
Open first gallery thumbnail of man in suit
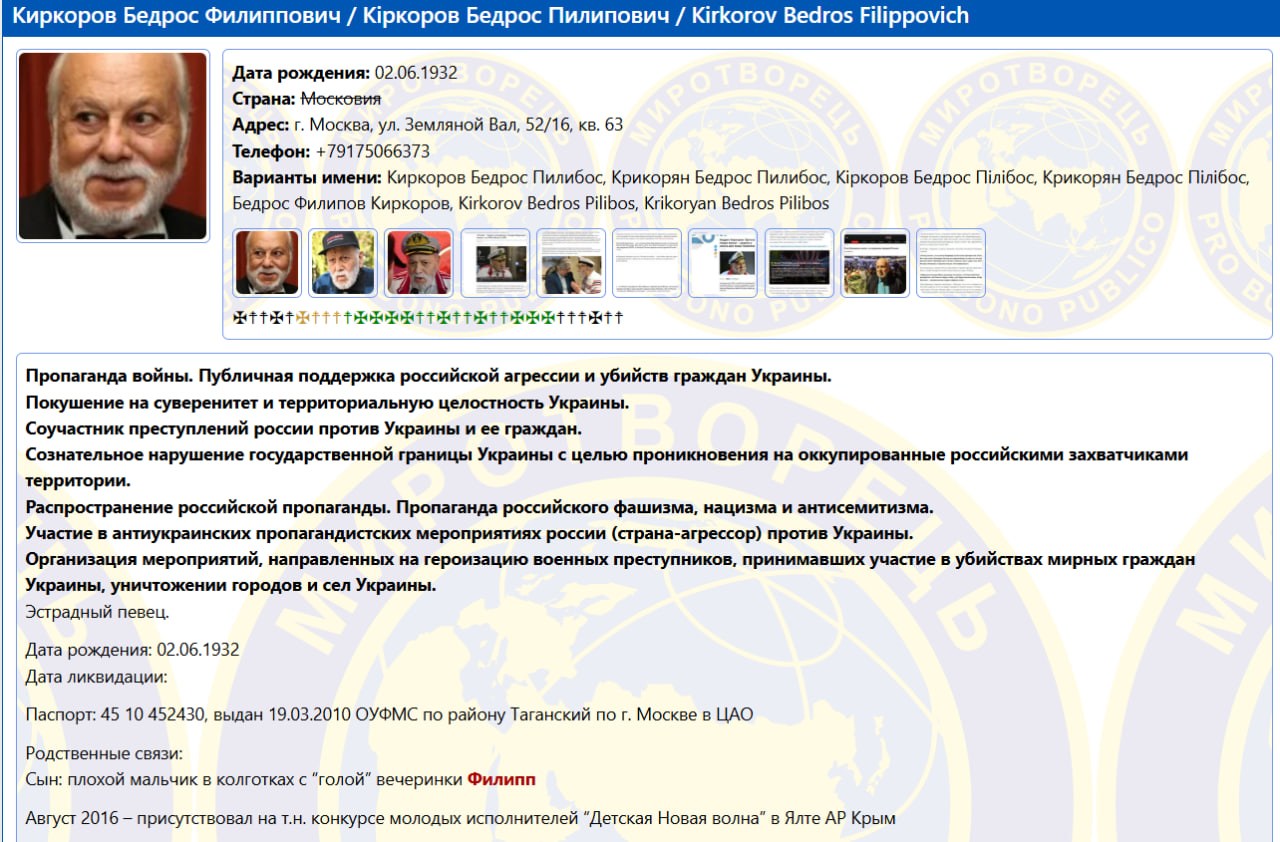coord(267,263)
